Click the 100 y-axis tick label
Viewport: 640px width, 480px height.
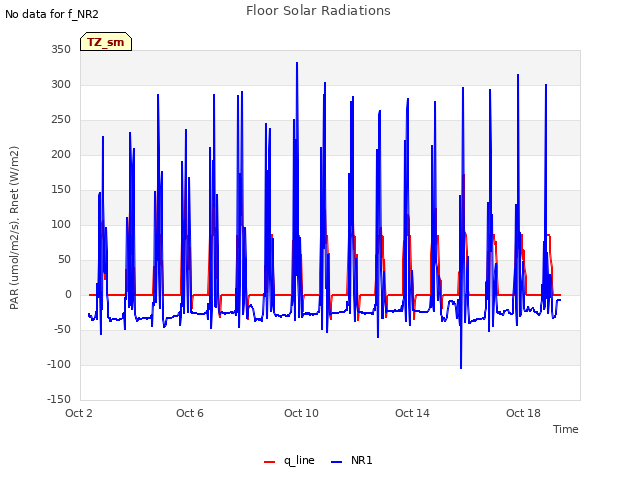point(61,224)
